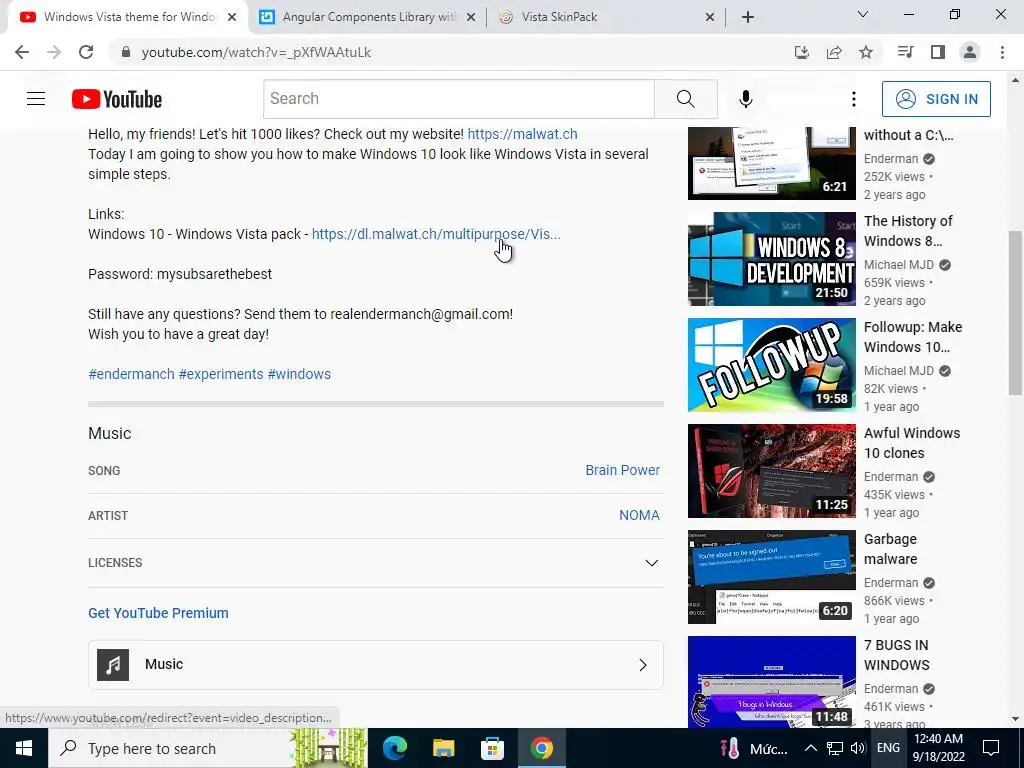Image resolution: width=1024 pixels, height=768 pixels.
Task: Bookmark this tab with star icon
Action: click(866, 52)
